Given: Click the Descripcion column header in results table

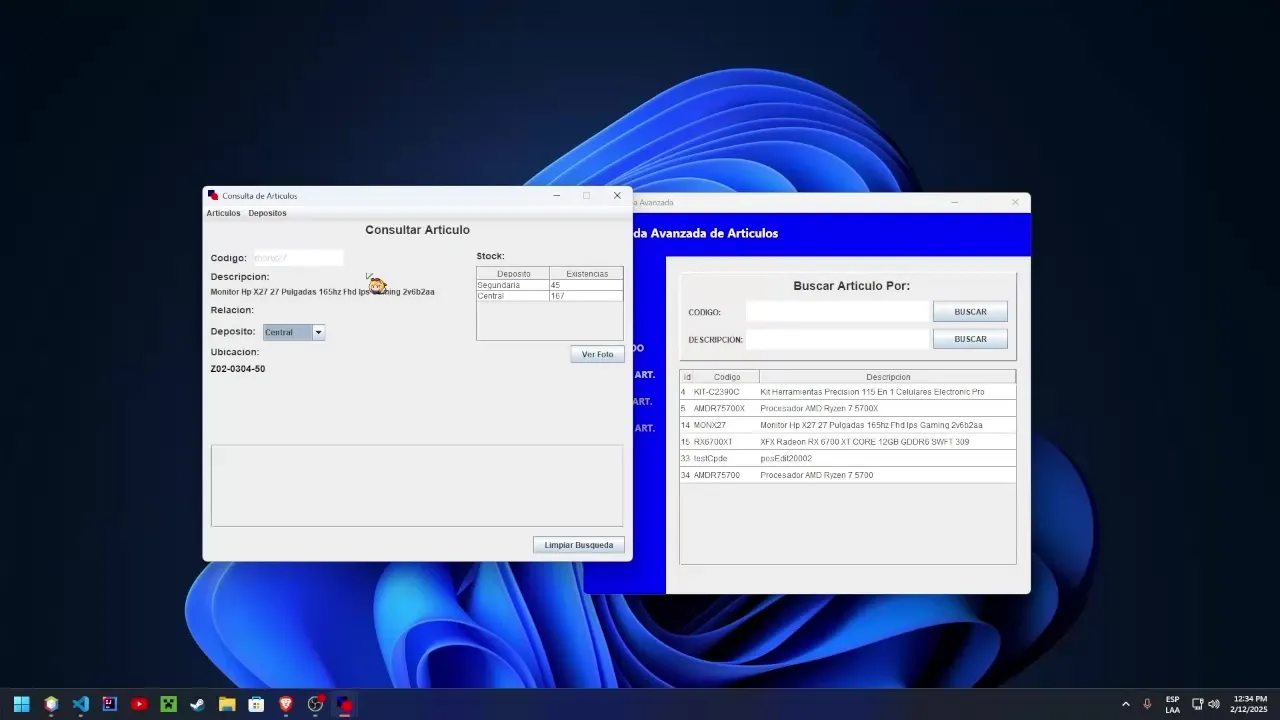Looking at the screenshot, I should [x=888, y=377].
